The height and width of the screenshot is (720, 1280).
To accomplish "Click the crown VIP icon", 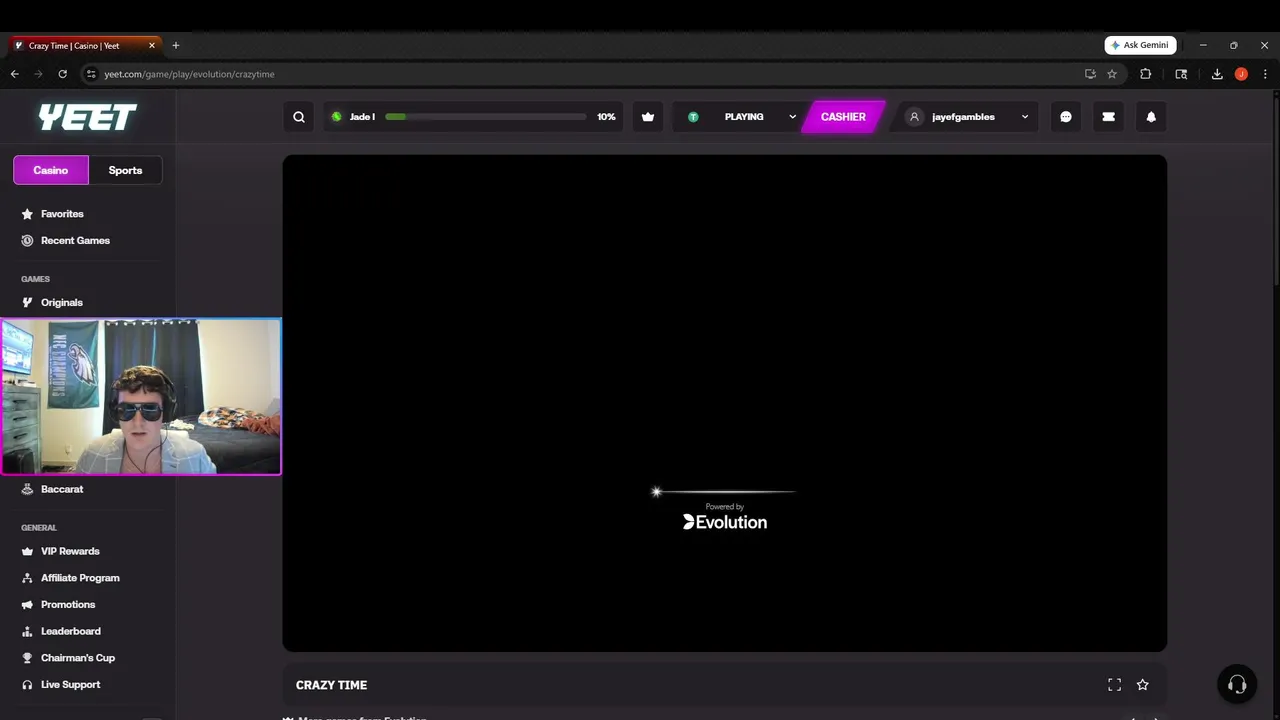I will point(648,117).
